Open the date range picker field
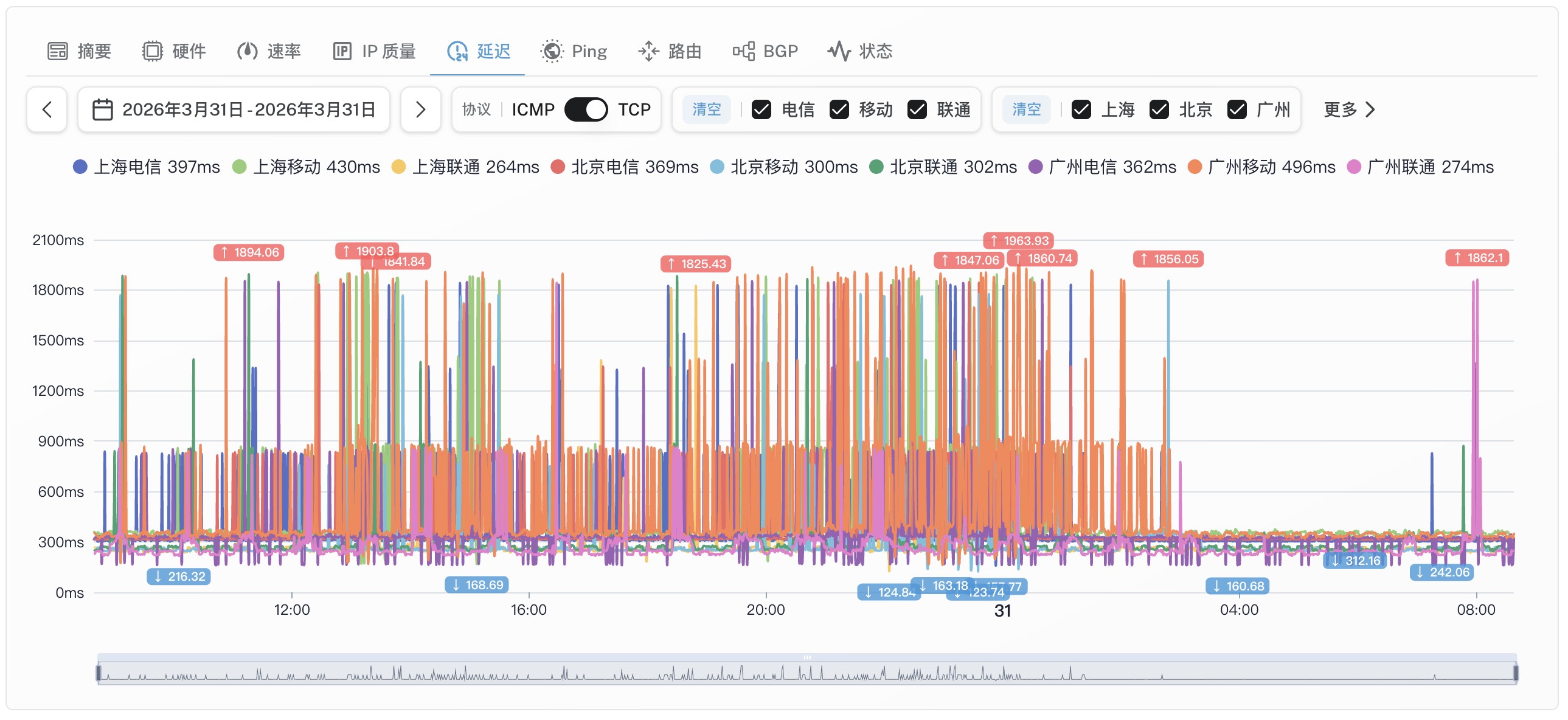 coord(234,109)
